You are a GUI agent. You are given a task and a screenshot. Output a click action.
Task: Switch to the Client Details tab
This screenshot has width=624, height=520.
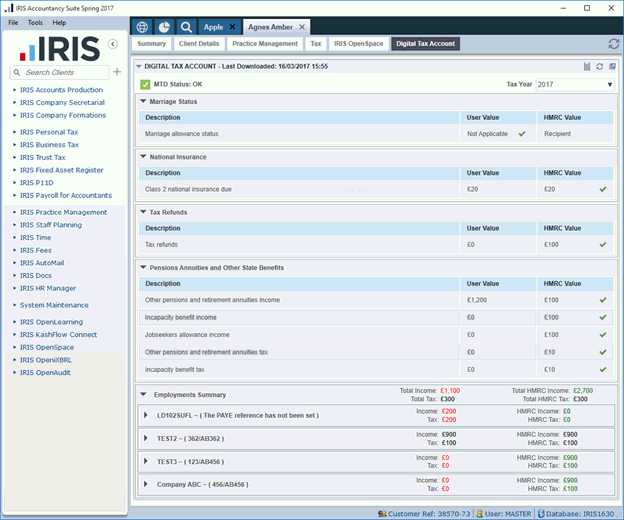[x=198, y=44]
